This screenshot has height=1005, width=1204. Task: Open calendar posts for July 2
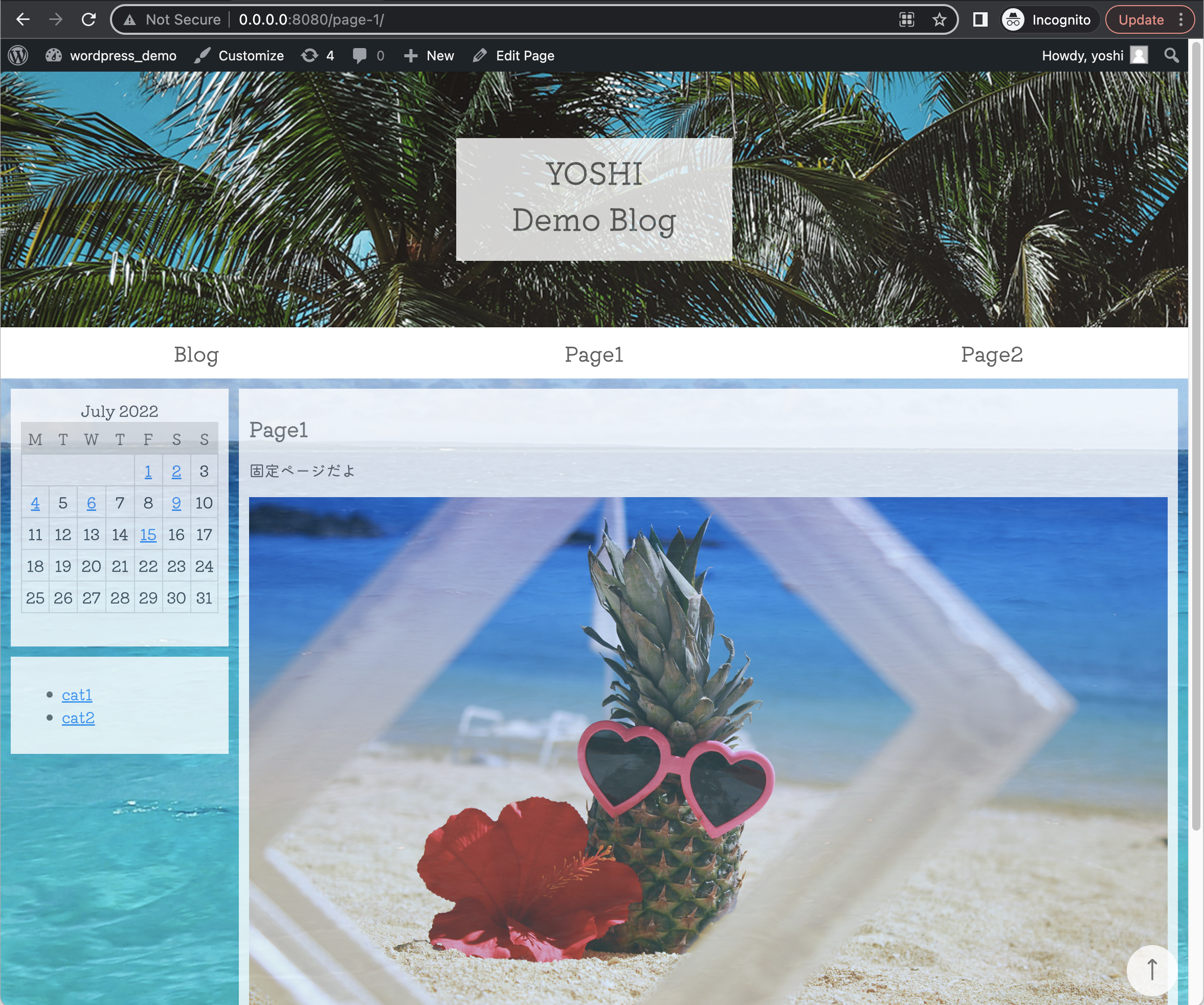coord(176,471)
